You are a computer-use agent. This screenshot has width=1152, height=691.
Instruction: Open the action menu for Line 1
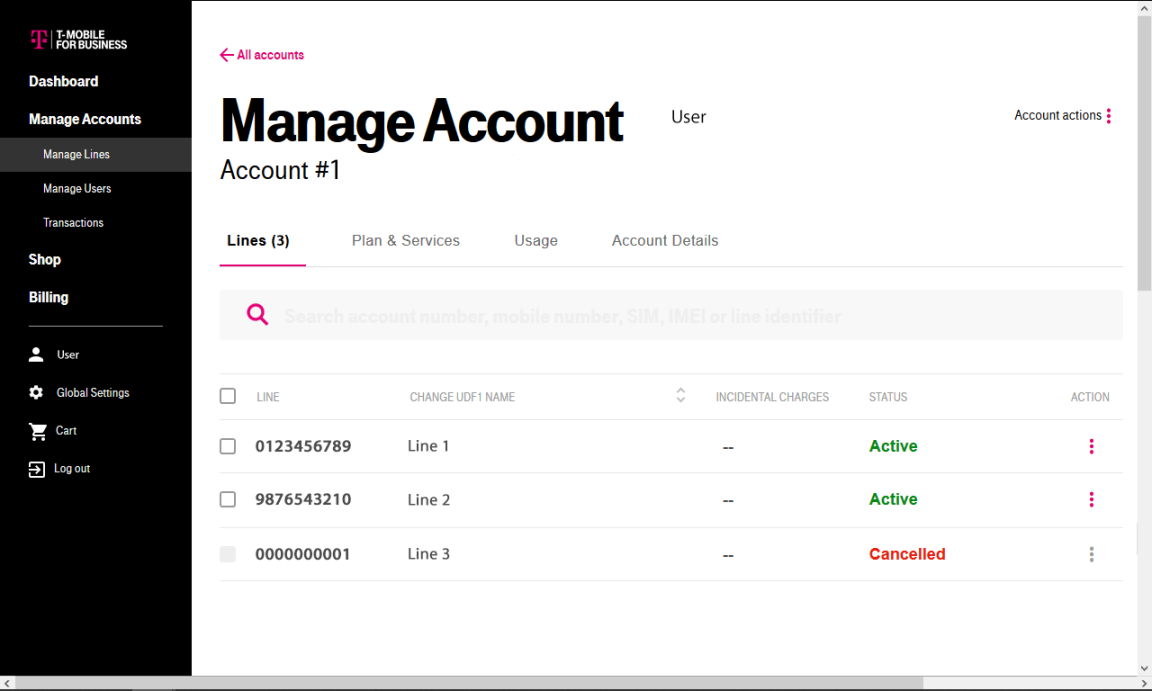[1091, 446]
